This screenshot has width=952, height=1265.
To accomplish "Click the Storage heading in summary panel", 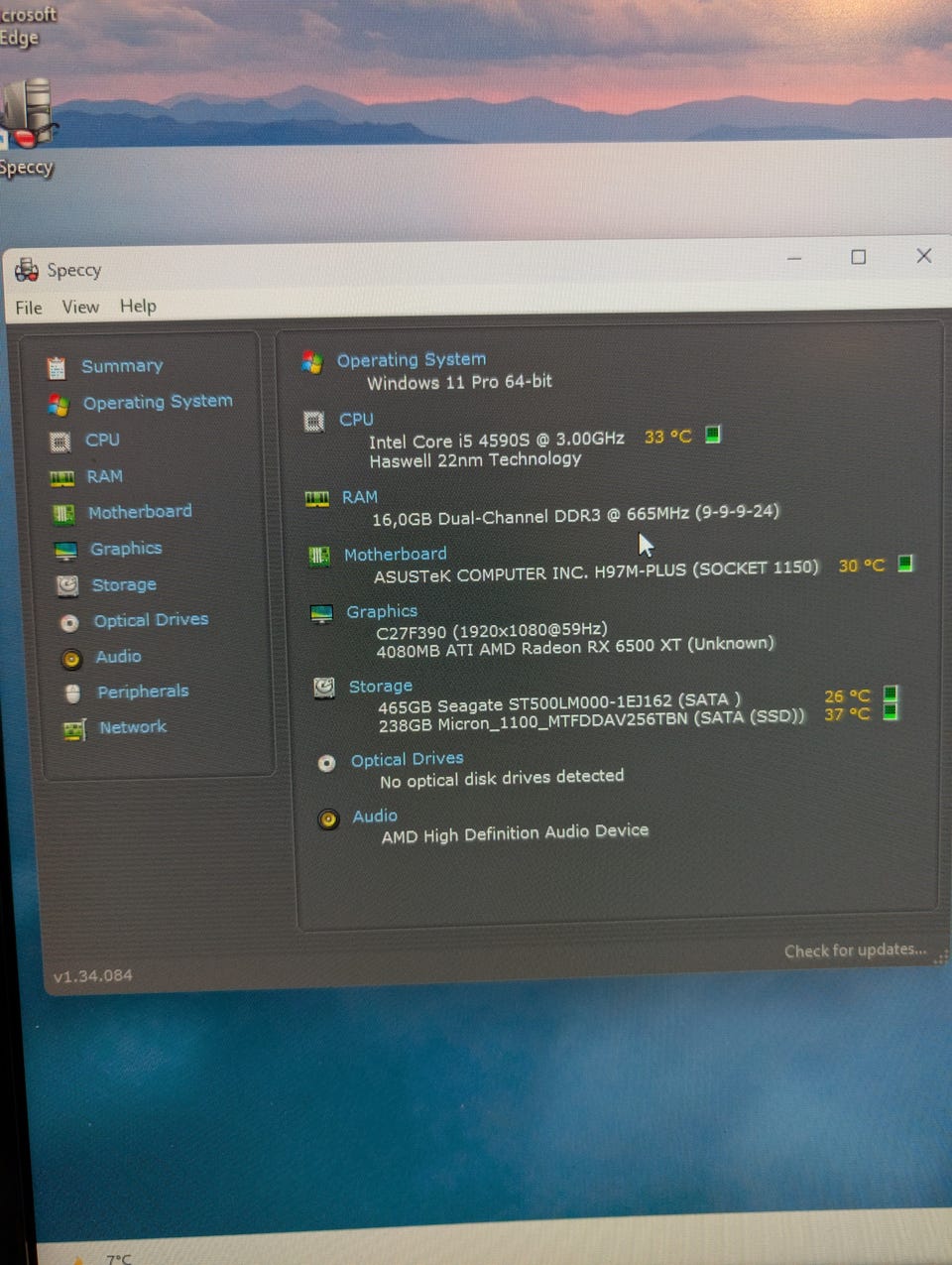I will pyautogui.click(x=380, y=687).
